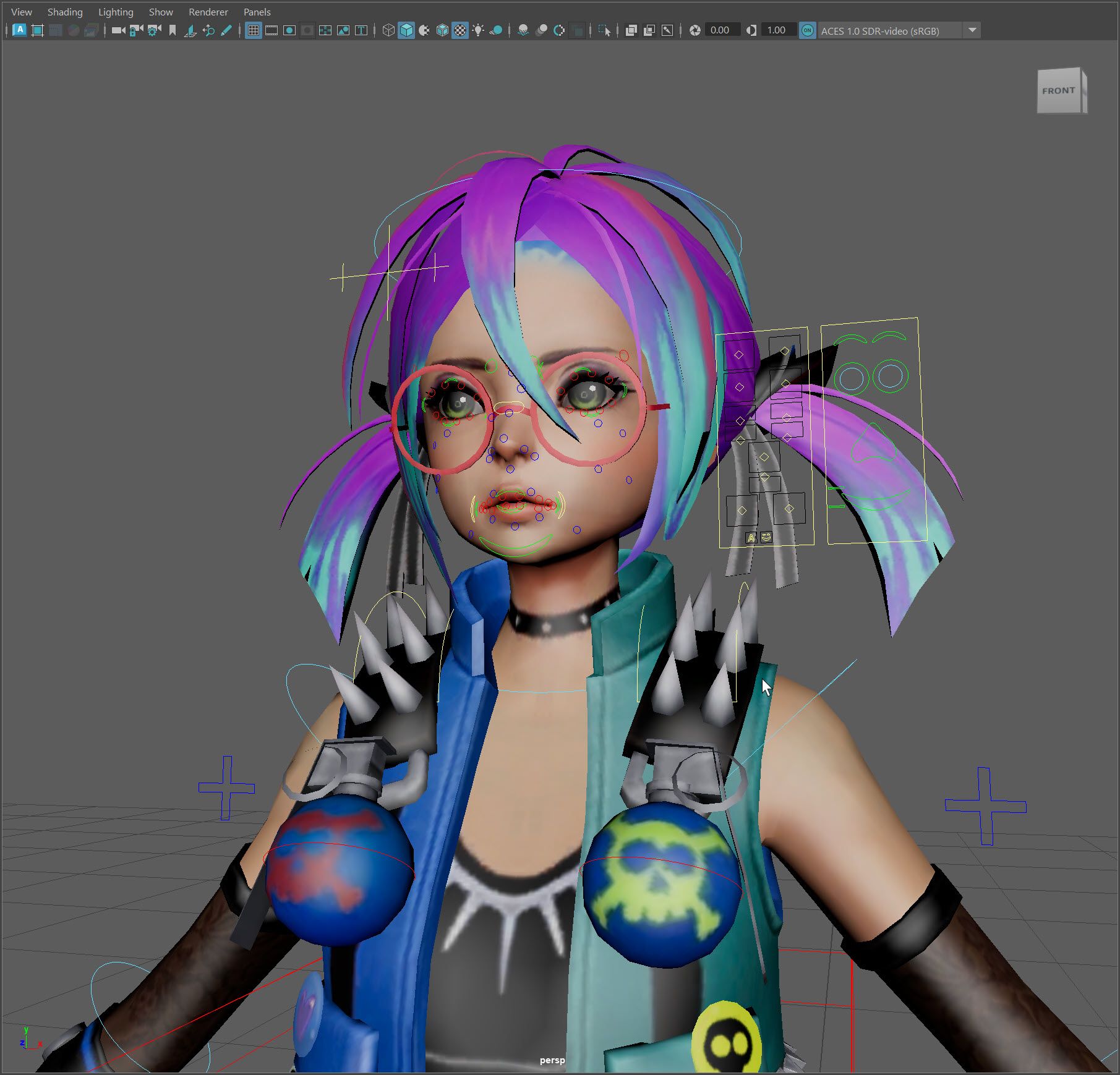Viewport: 1120px width, 1075px height.
Task: Click the Exposure aperture icon
Action: coord(695,30)
